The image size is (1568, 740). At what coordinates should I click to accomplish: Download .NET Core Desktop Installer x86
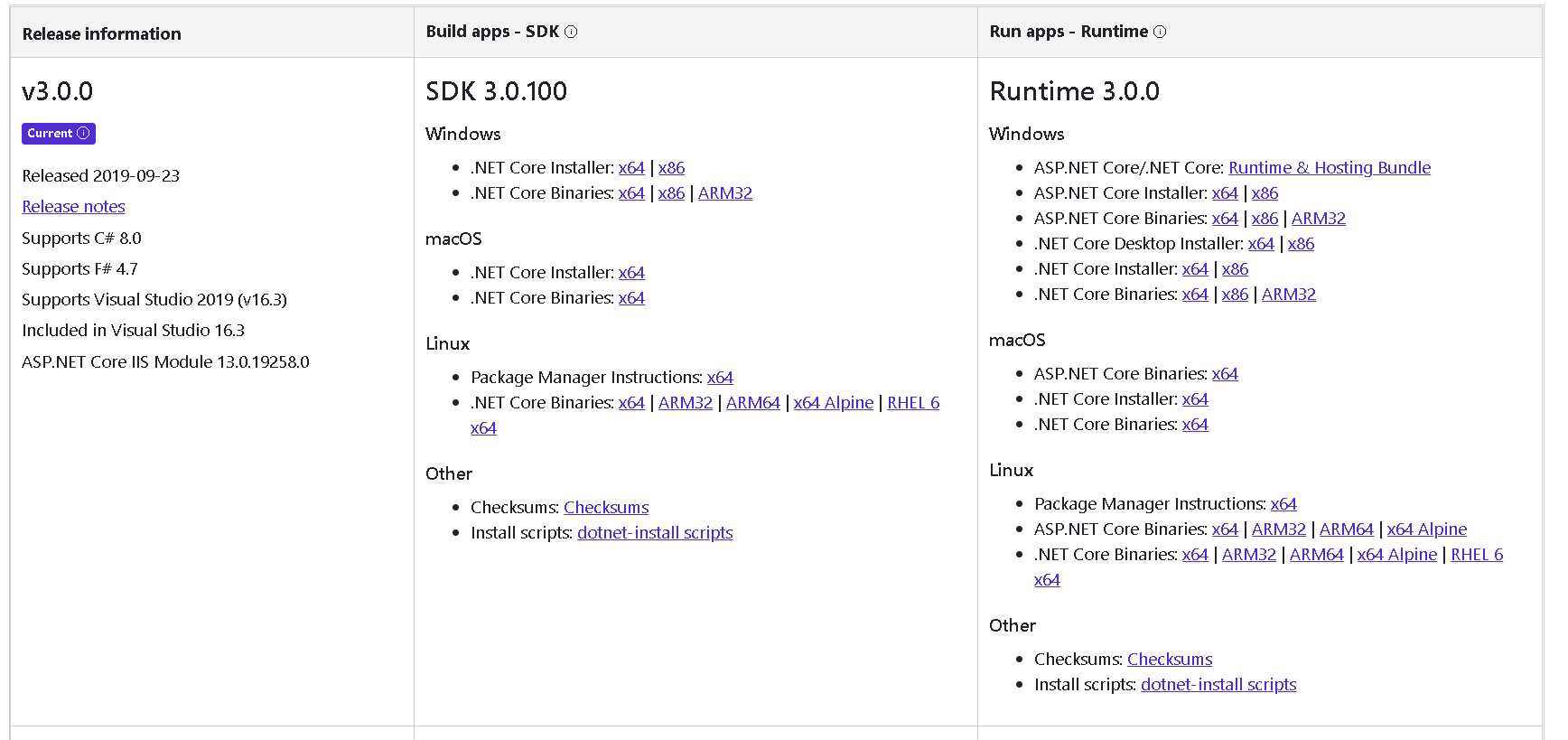[1301, 243]
